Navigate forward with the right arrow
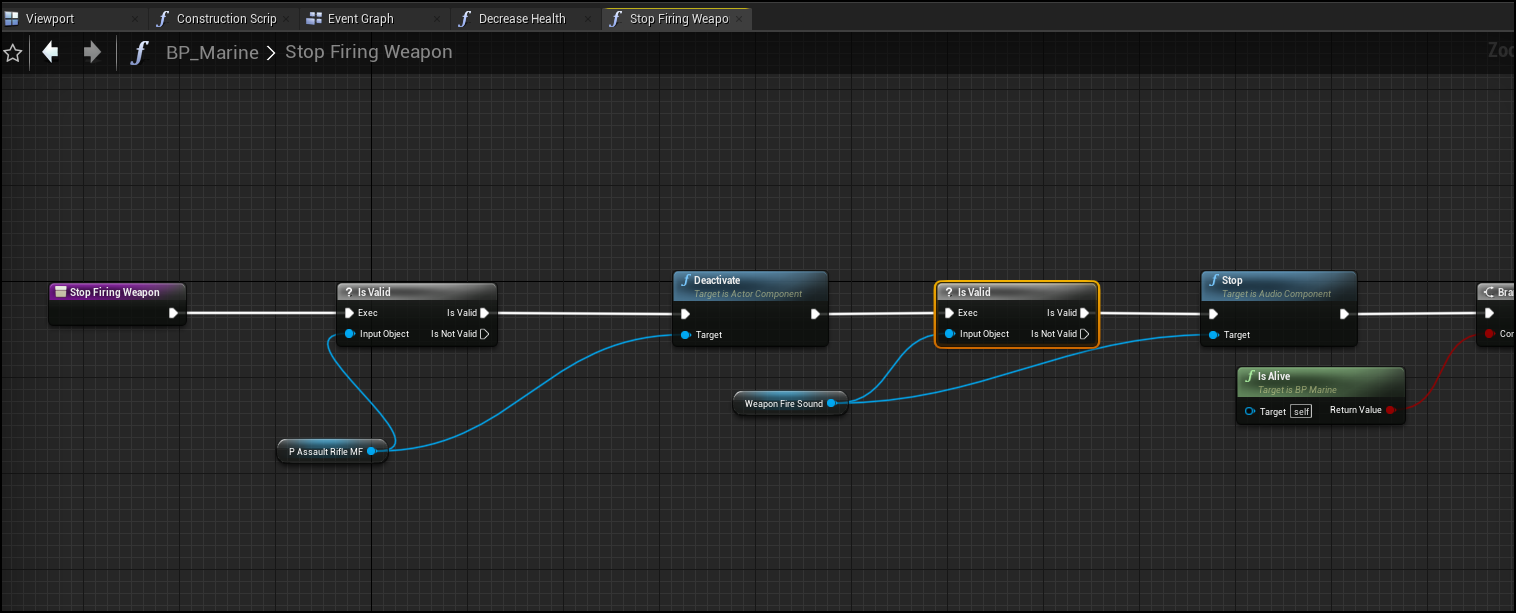 (x=92, y=52)
